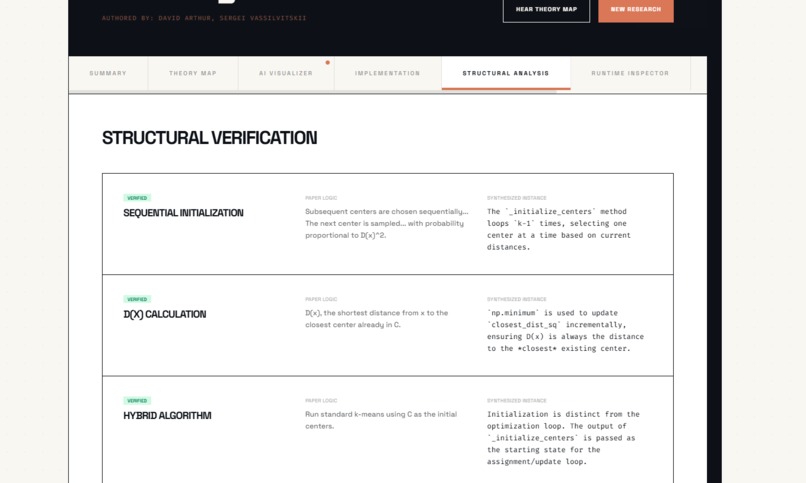Click the orange dot on AI Visualizer tab
806x483 pixels.
pos(327,63)
